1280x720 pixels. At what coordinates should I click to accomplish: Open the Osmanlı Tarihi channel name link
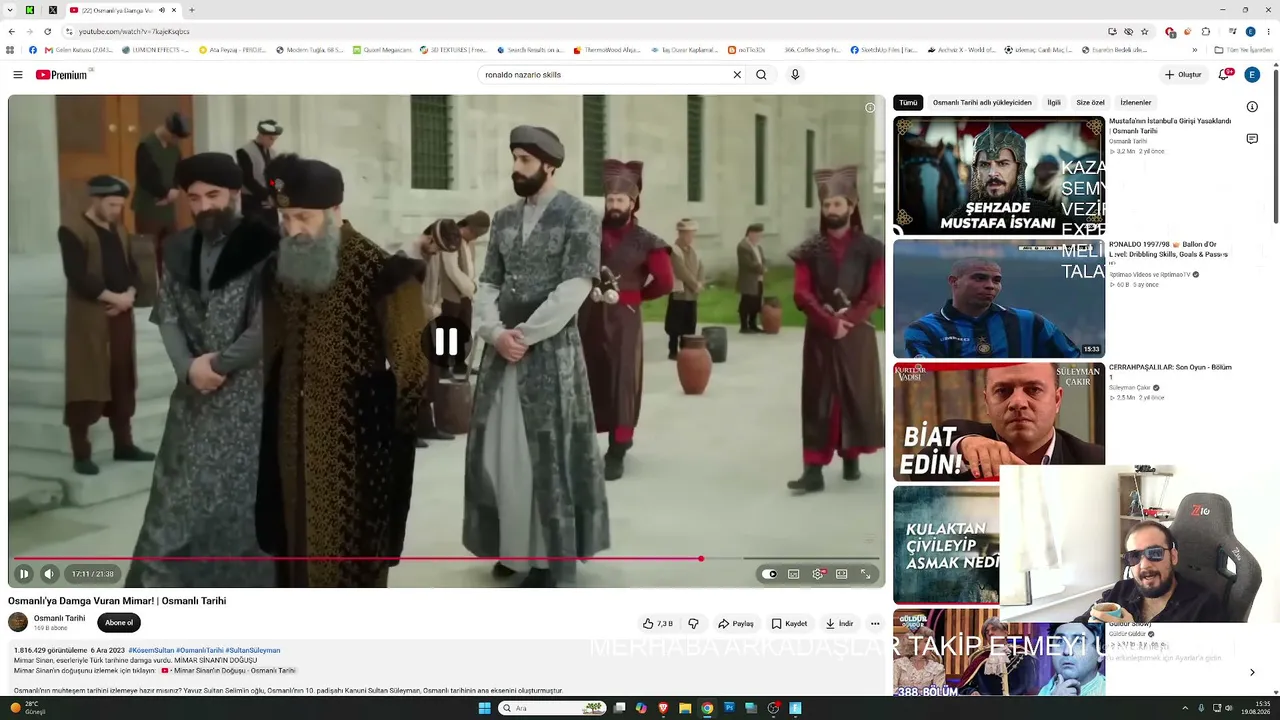pyautogui.click(x=60, y=618)
